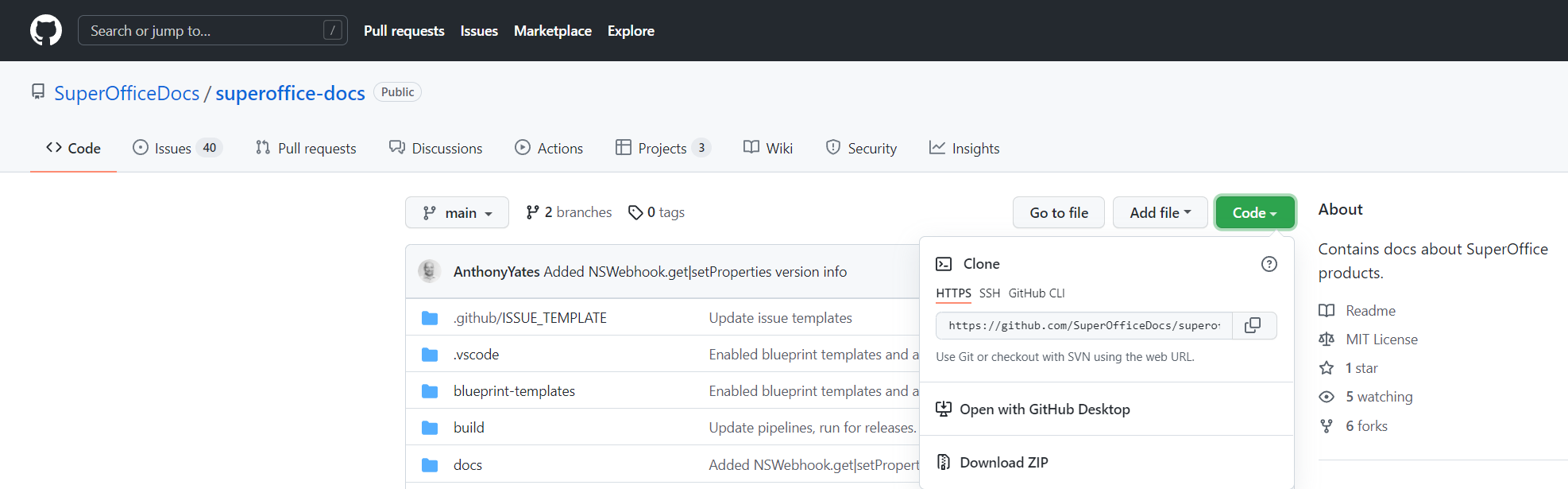Go to GitHub home via Octocat logo
This screenshot has width=1568, height=489.
pyautogui.click(x=46, y=30)
